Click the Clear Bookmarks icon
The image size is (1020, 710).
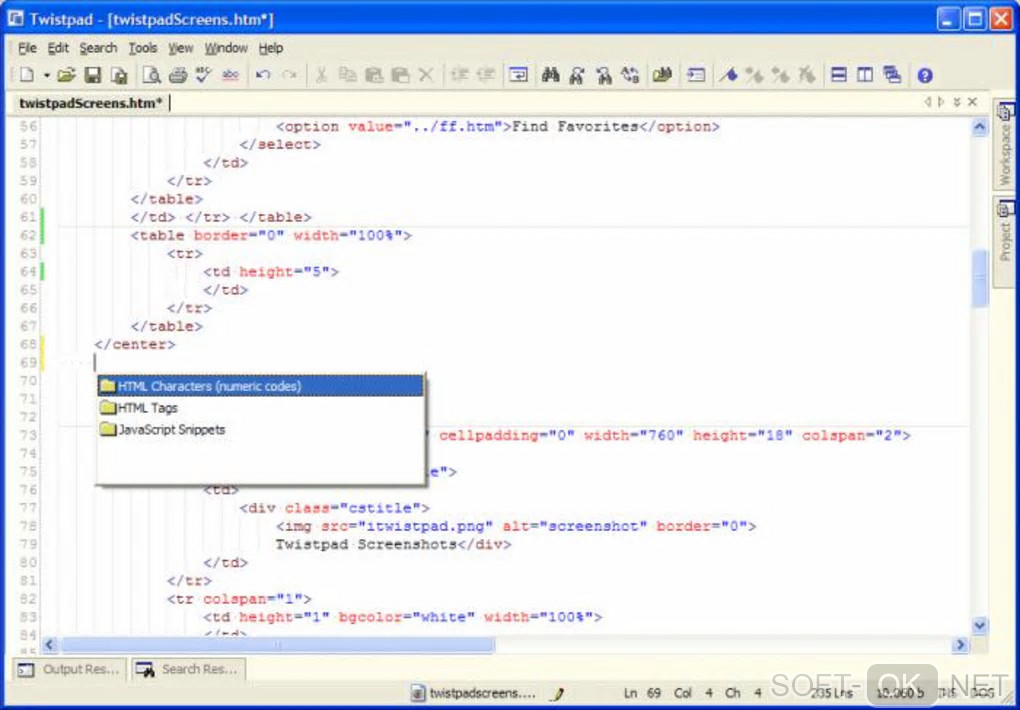[807, 75]
